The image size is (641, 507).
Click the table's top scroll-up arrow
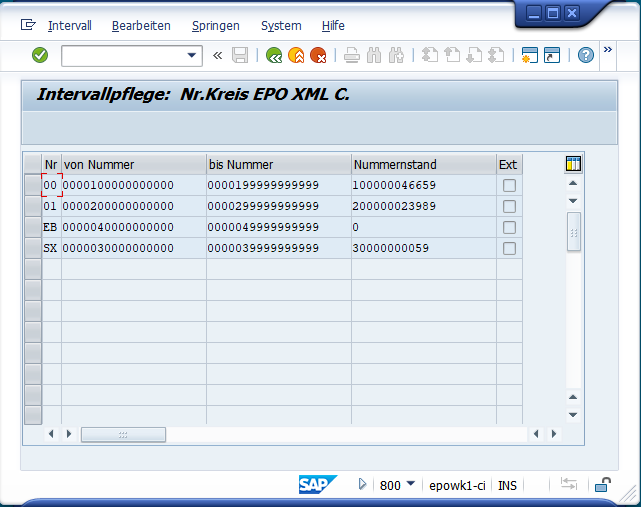(573, 183)
